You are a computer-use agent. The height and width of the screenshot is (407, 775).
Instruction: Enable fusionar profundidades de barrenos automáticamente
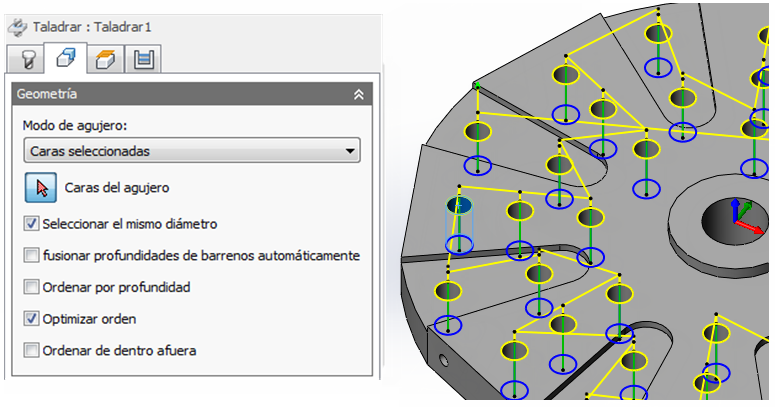(x=31, y=255)
